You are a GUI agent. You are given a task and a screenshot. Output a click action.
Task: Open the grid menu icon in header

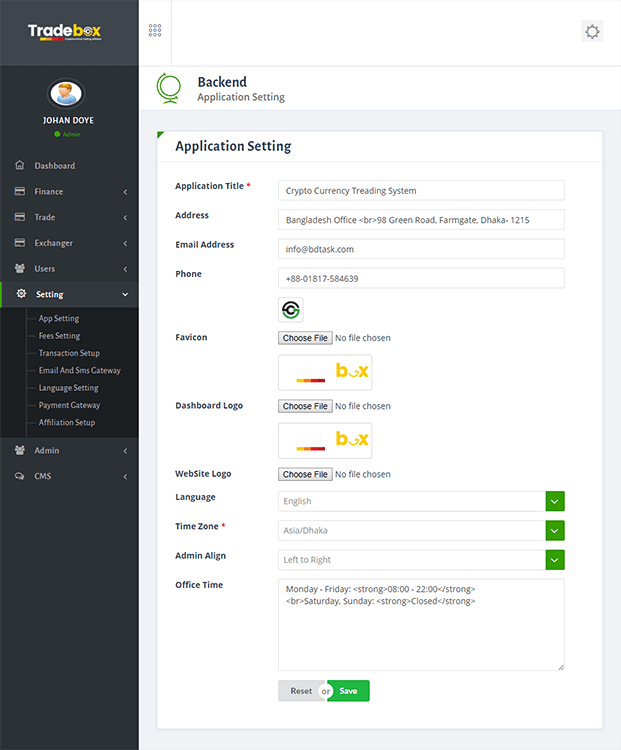(x=155, y=31)
